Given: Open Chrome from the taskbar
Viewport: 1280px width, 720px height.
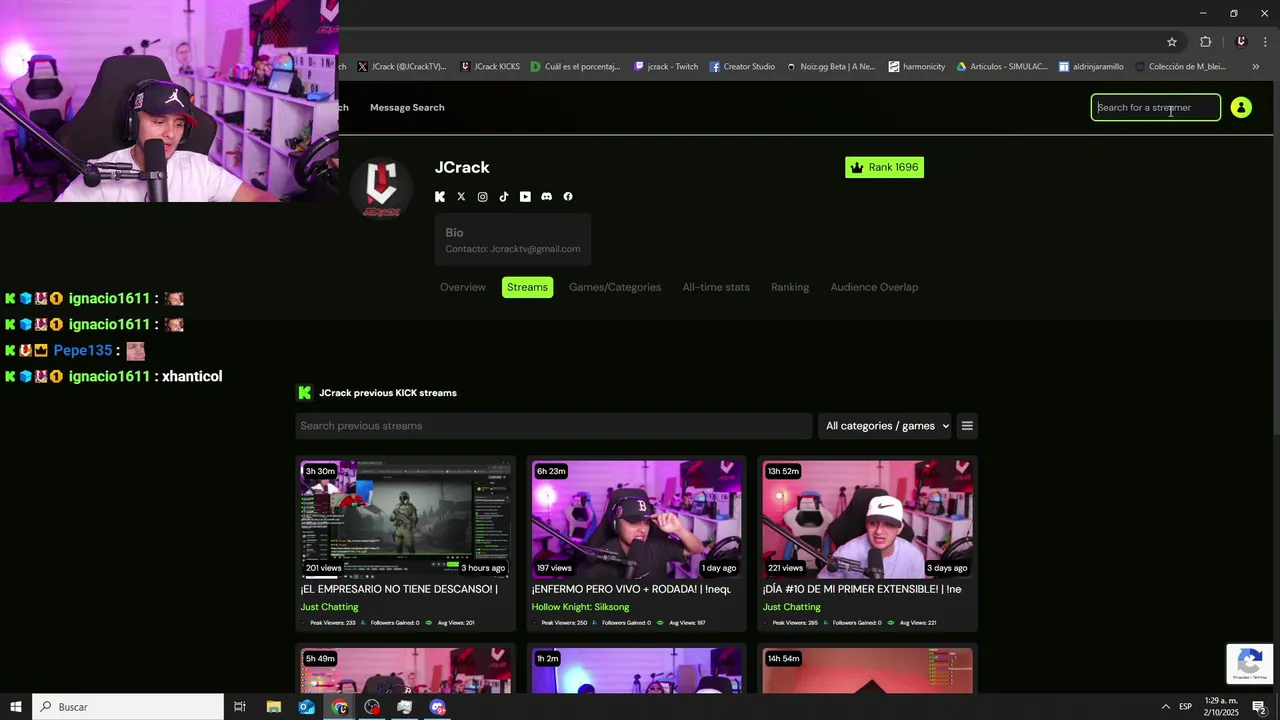Looking at the screenshot, I should (x=340, y=707).
